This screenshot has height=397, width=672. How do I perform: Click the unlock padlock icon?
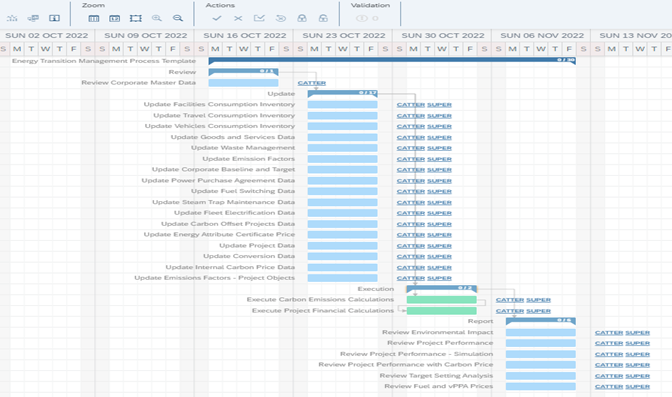click(323, 18)
